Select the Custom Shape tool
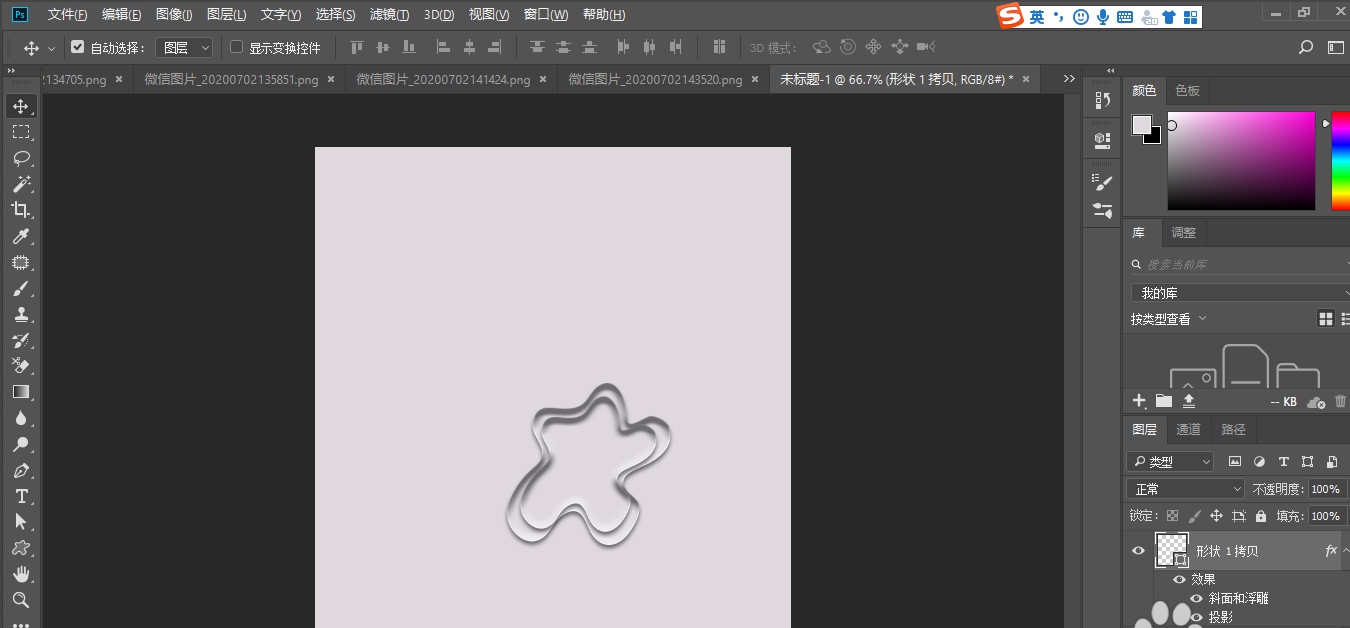 (21, 548)
